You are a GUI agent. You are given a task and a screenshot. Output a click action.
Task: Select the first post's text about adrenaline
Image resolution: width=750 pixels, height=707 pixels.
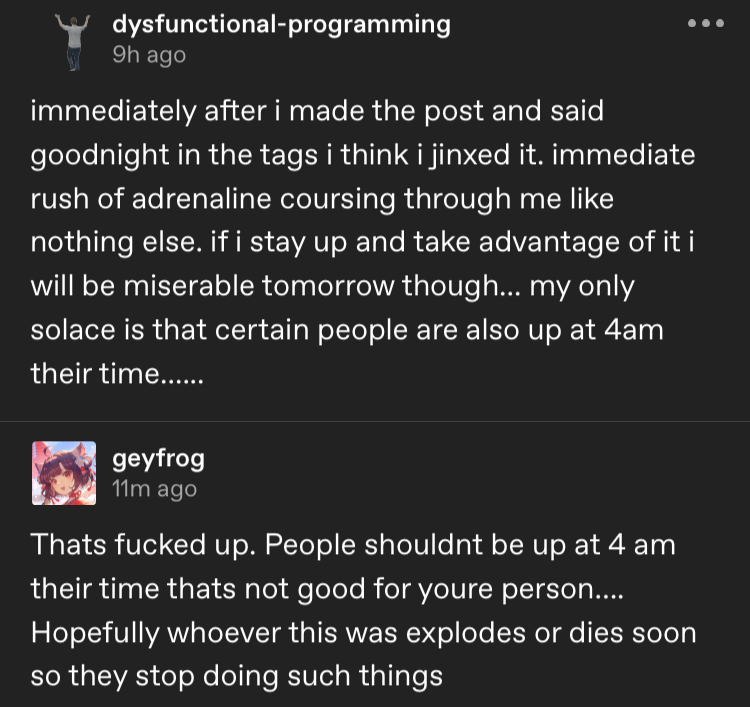tap(363, 242)
